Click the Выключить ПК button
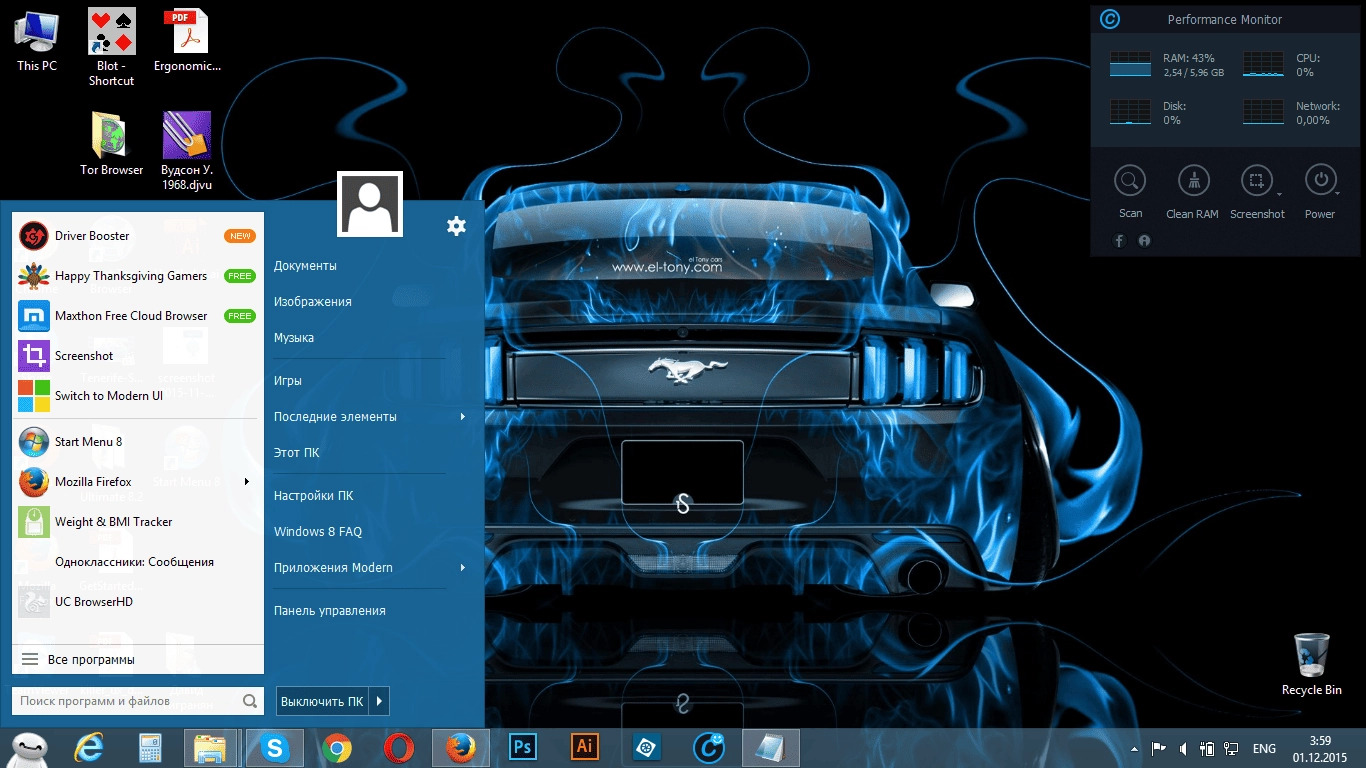1366x768 pixels. tap(322, 701)
